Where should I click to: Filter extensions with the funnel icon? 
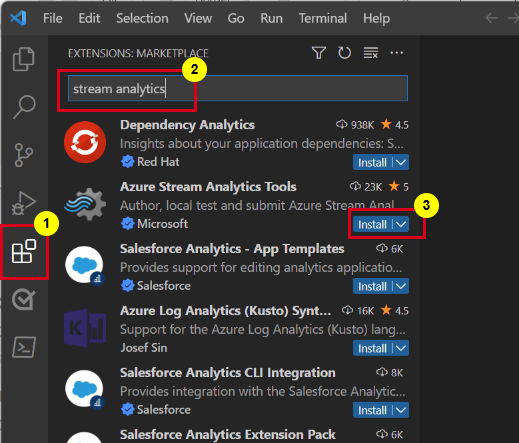[x=319, y=53]
